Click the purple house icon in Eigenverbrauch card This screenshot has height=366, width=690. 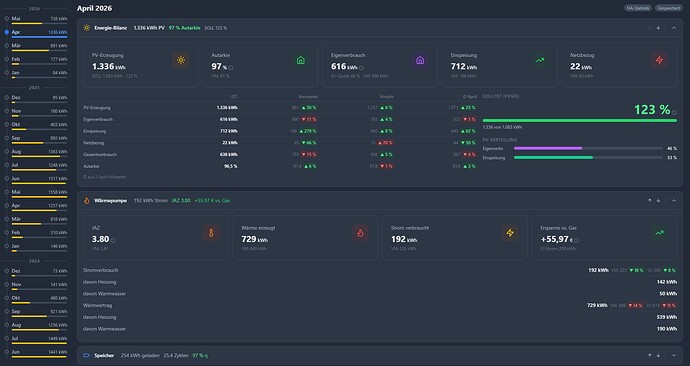420,60
